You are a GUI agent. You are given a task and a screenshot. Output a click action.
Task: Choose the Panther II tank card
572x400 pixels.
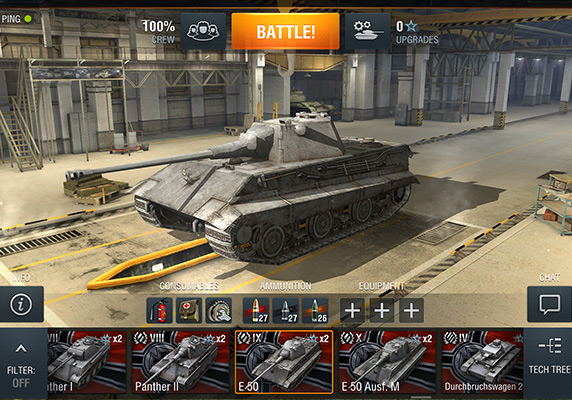tap(181, 362)
